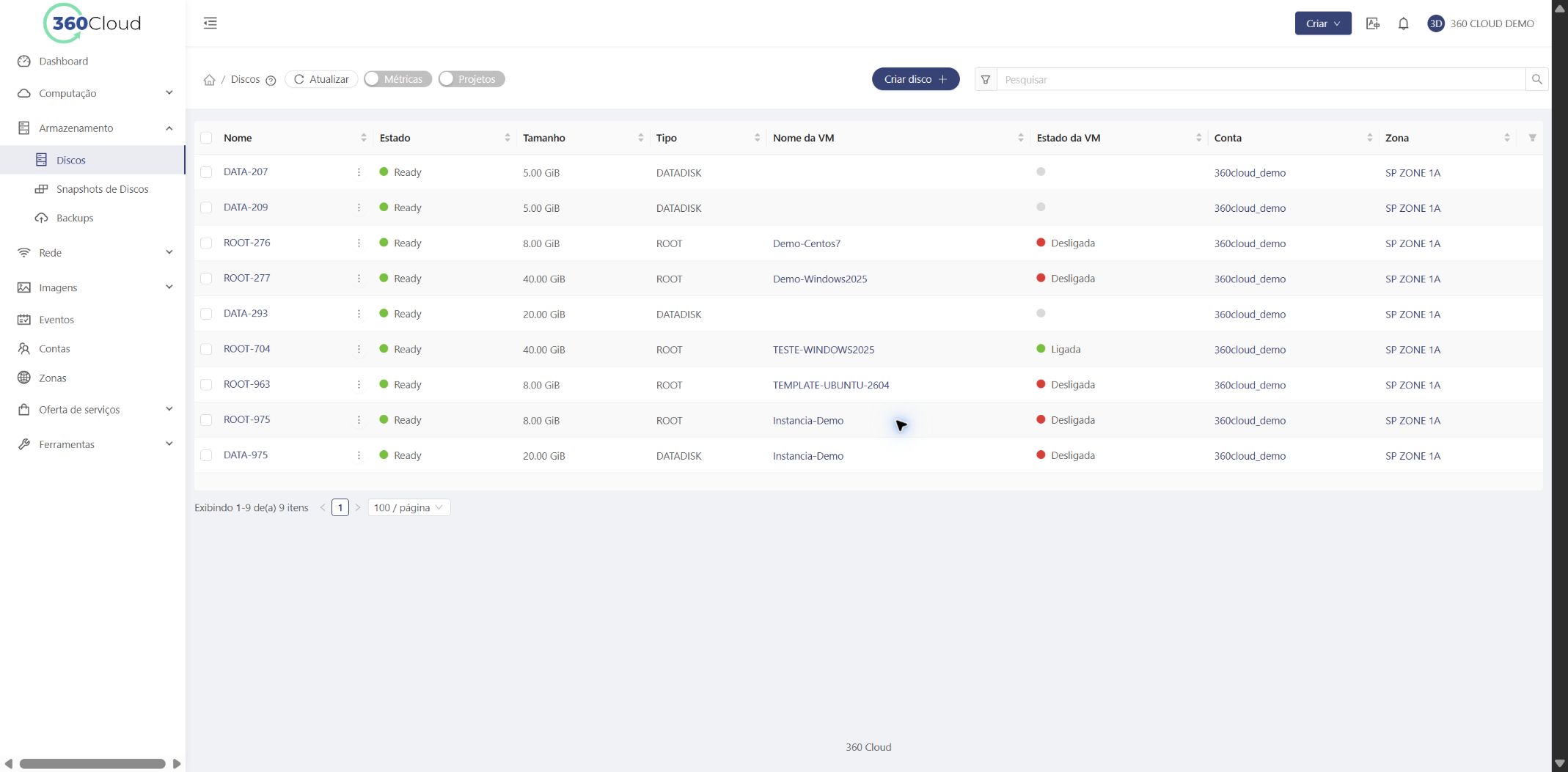Open the three-dot menu for ROOT-704
This screenshot has height=772, width=1568.
pos(359,350)
